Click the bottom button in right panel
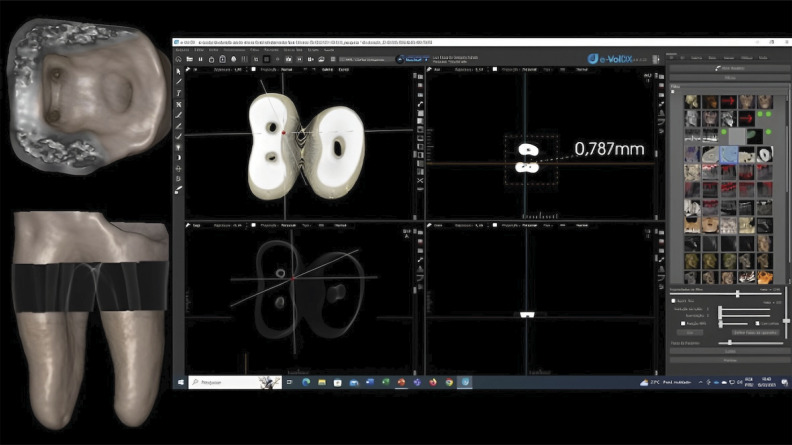The image size is (792, 445). 729,360
